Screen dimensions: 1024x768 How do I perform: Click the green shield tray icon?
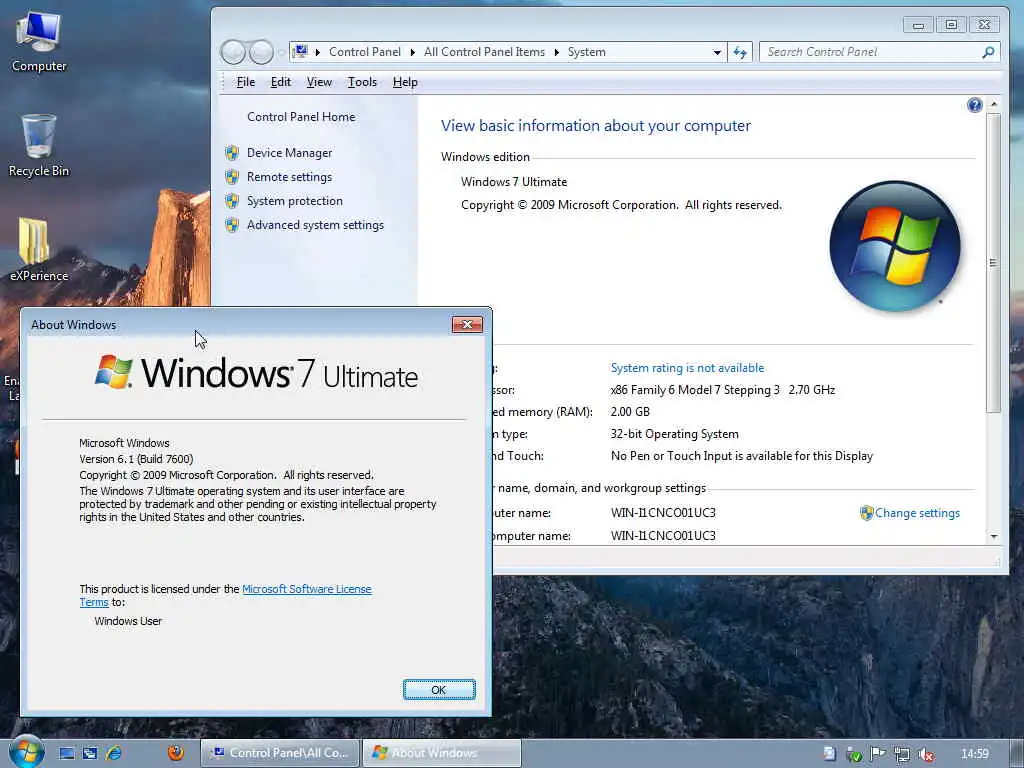point(854,754)
